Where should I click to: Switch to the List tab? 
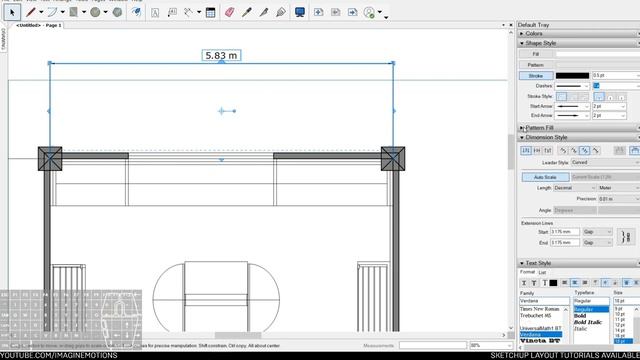[542, 273]
